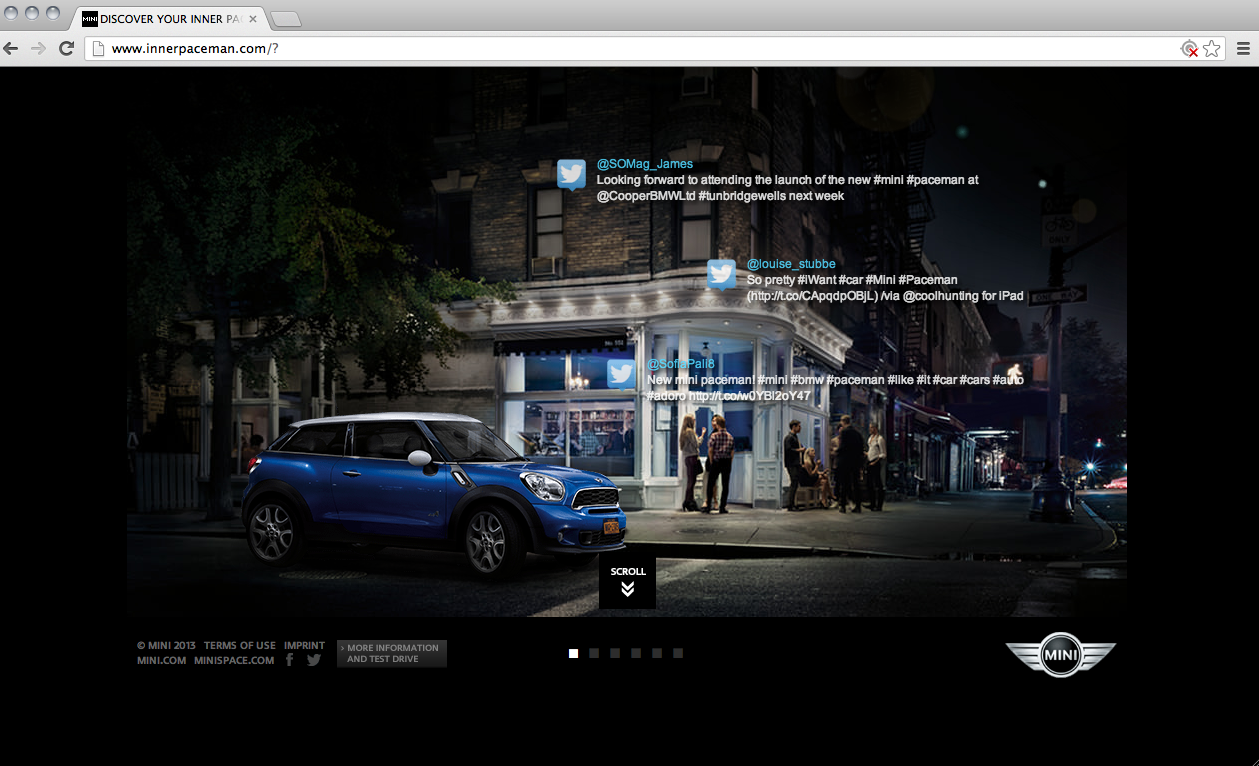The height and width of the screenshot is (766, 1259).
Task: Select the Discover Your Inner Paceman tab
Action: point(168,19)
